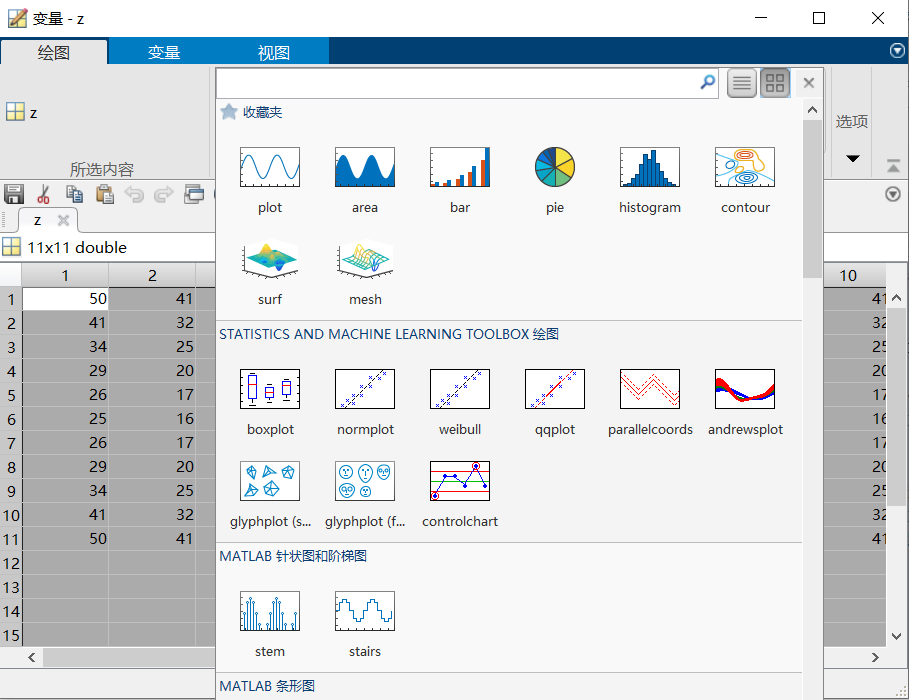Viewport: 909px width, 700px height.
Task: Click the STATISTICS AND MACHINE LEARNING TOOLBOX heading
Action: click(x=389, y=334)
